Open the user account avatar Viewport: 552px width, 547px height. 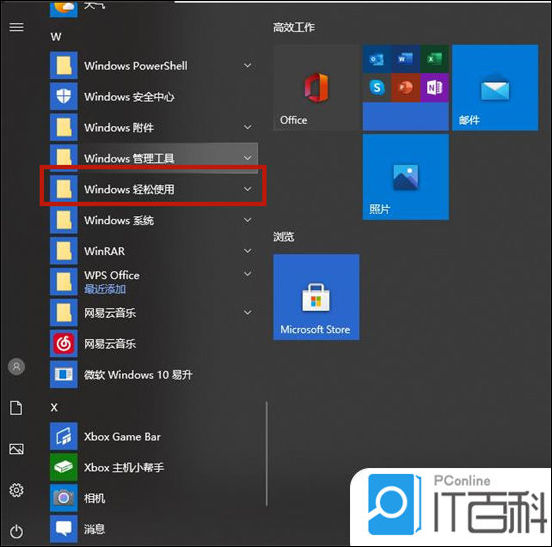[x=17, y=367]
